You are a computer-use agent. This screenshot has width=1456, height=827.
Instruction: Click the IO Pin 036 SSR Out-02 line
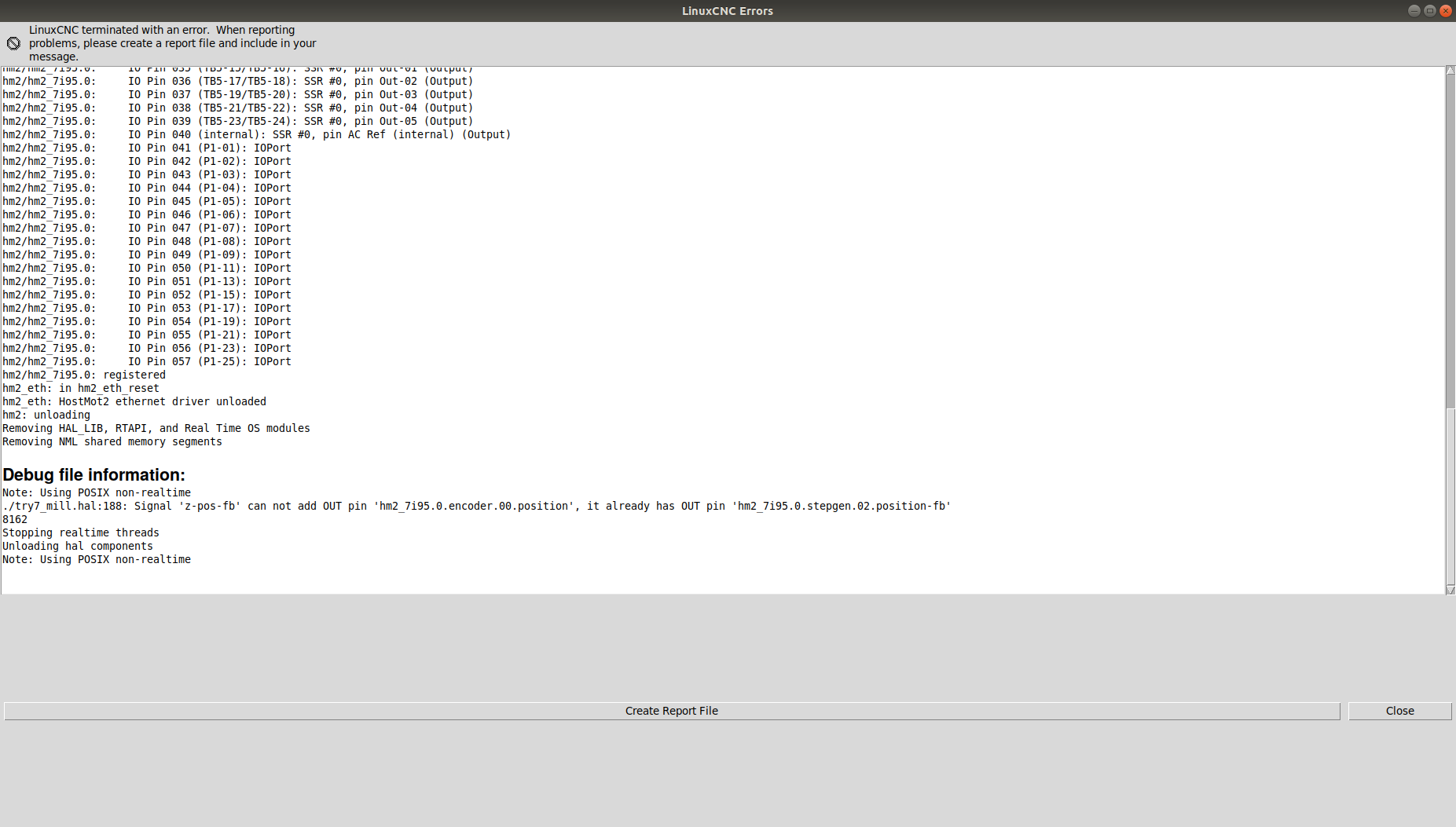click(x=238, y=81)
